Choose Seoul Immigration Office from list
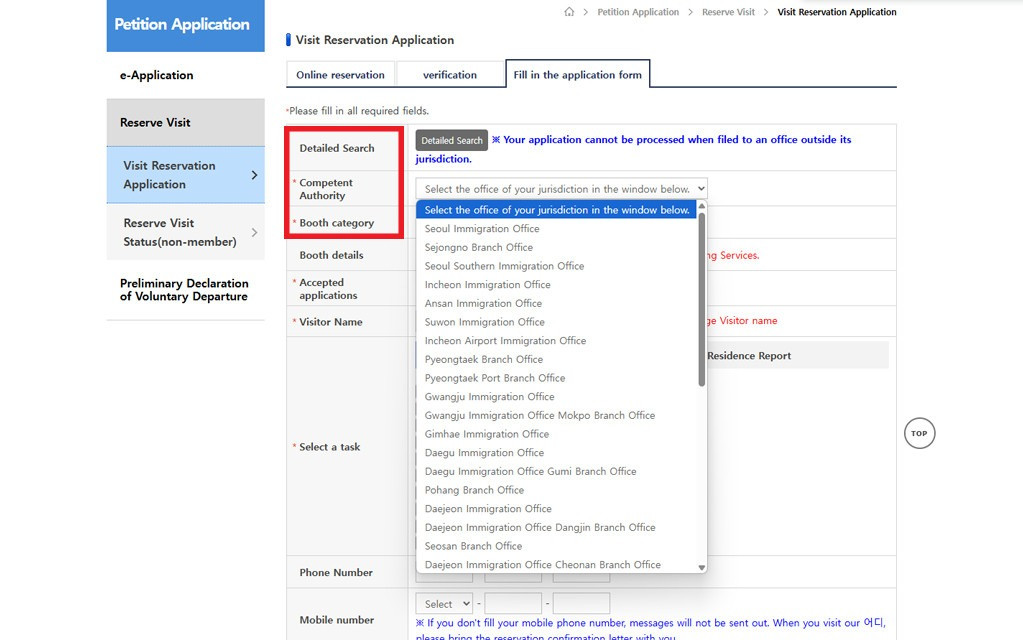The height and width of the screenshot is (640, 1023). (482, 229)
